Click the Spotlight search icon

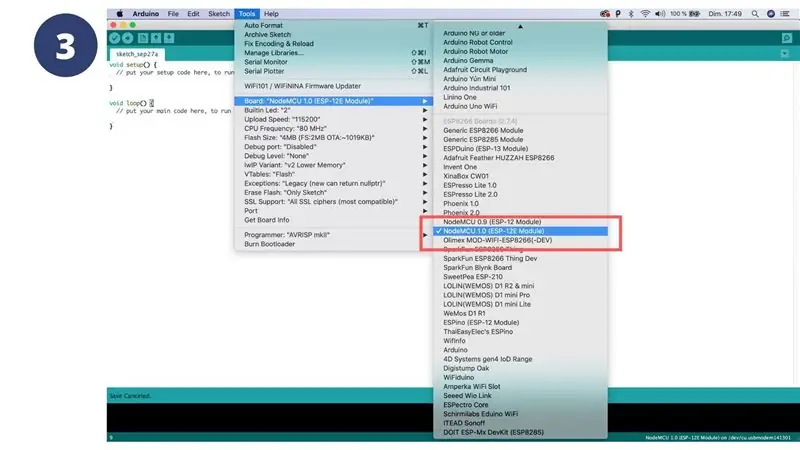755,14
